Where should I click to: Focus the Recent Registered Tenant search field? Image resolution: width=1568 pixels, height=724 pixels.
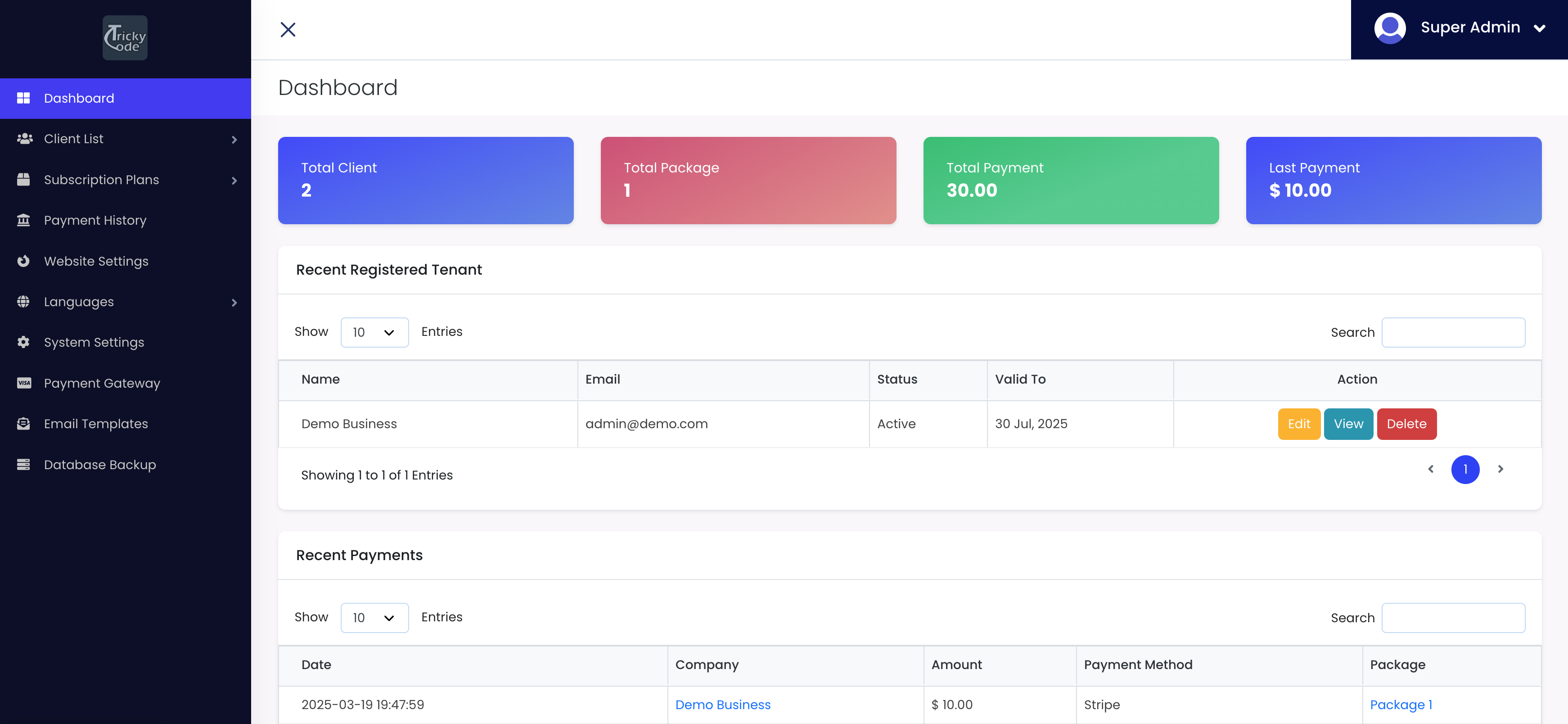(x=1453, y=332)
